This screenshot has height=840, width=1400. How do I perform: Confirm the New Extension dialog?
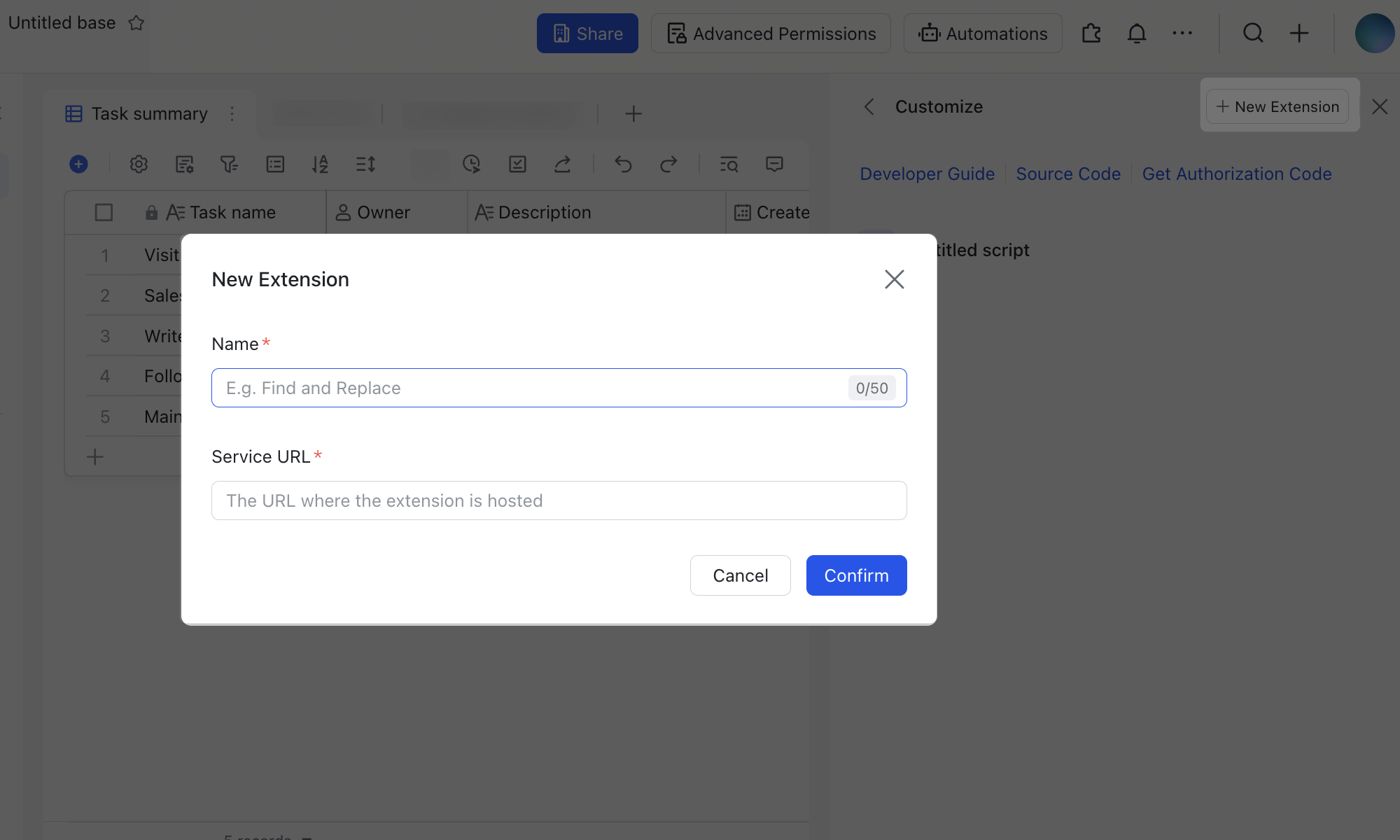[x=856, y=575]
